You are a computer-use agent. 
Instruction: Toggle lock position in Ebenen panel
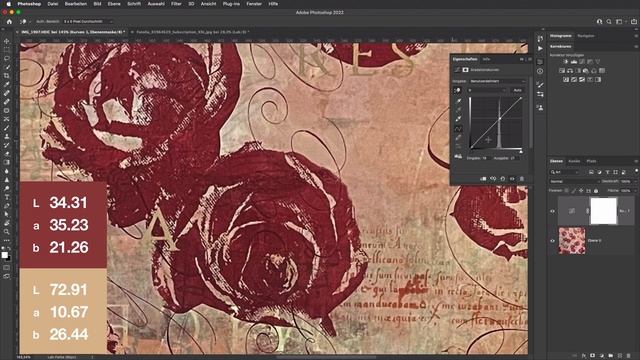581,191
